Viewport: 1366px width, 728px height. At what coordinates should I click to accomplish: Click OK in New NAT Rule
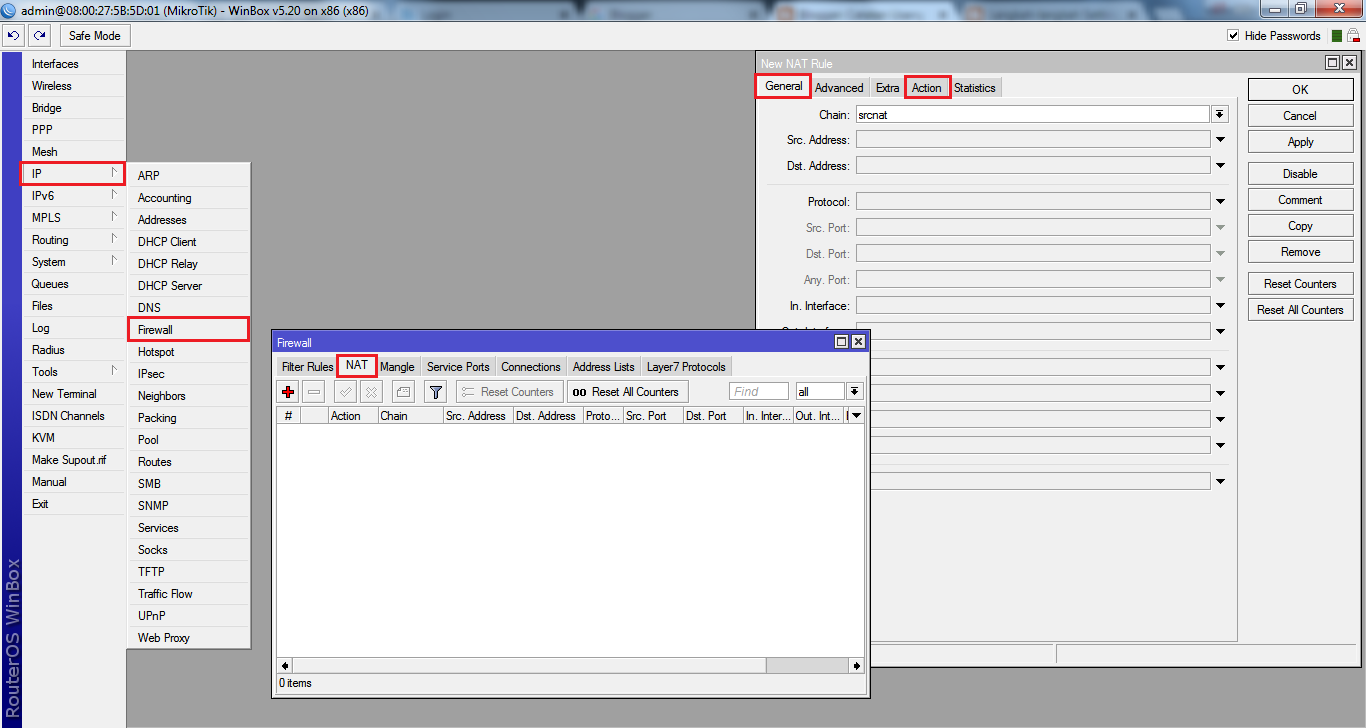pos(1300,89)
